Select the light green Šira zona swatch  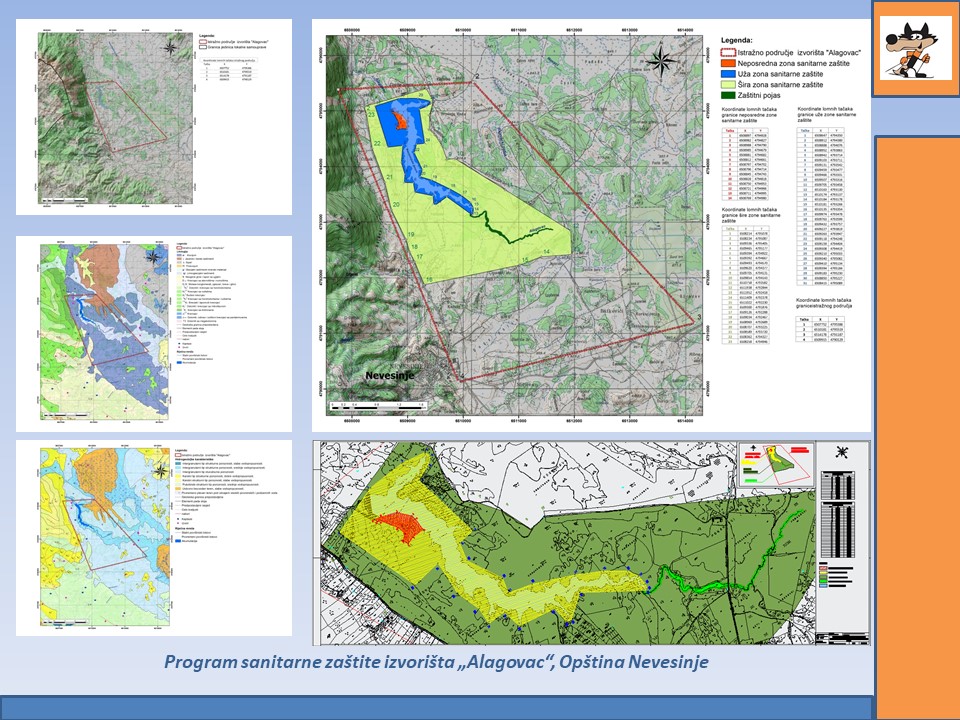point(728,85)
